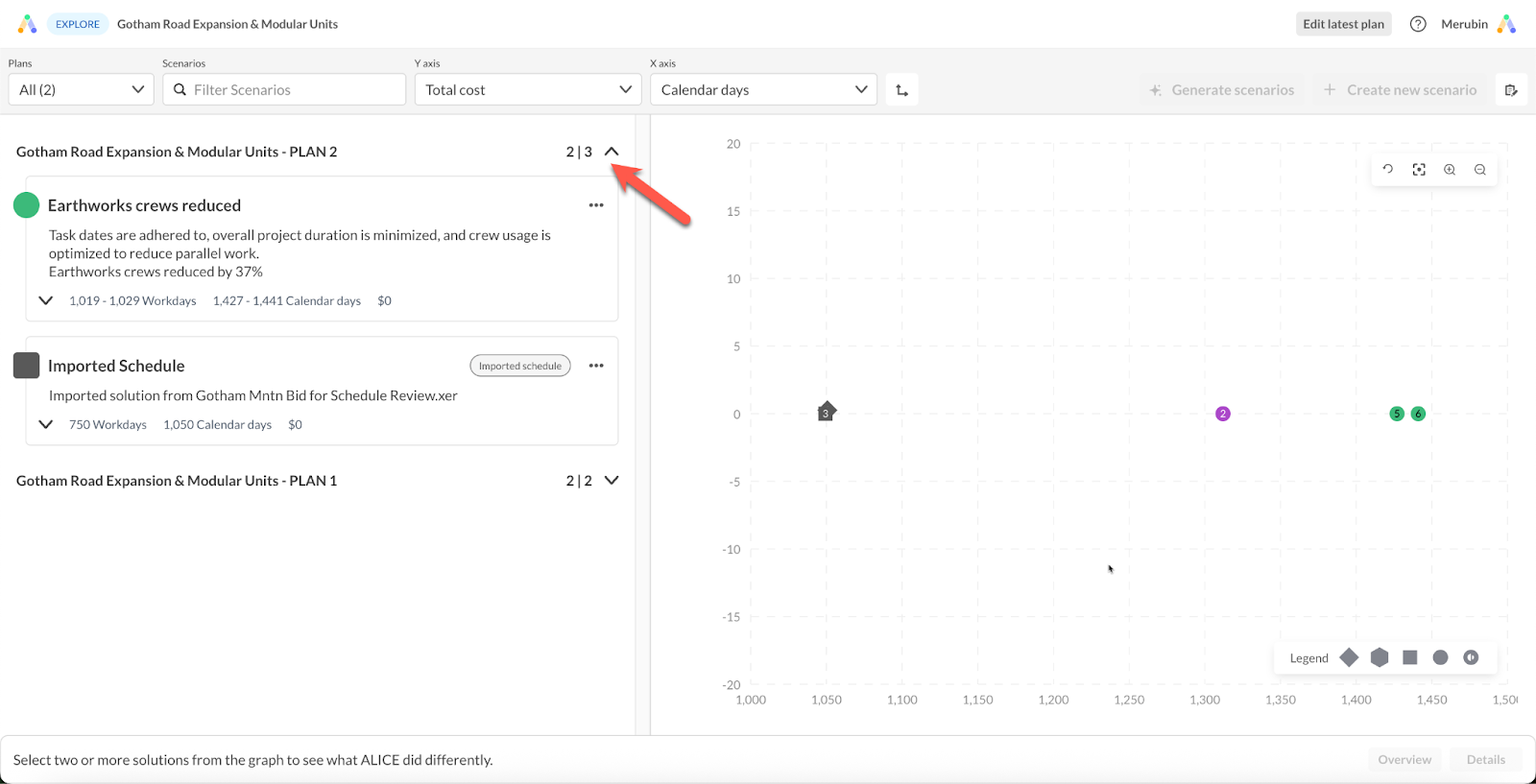Swap the X and Y axes
Viewport: 1536px width, 784px height.
[x=901, y=90]
